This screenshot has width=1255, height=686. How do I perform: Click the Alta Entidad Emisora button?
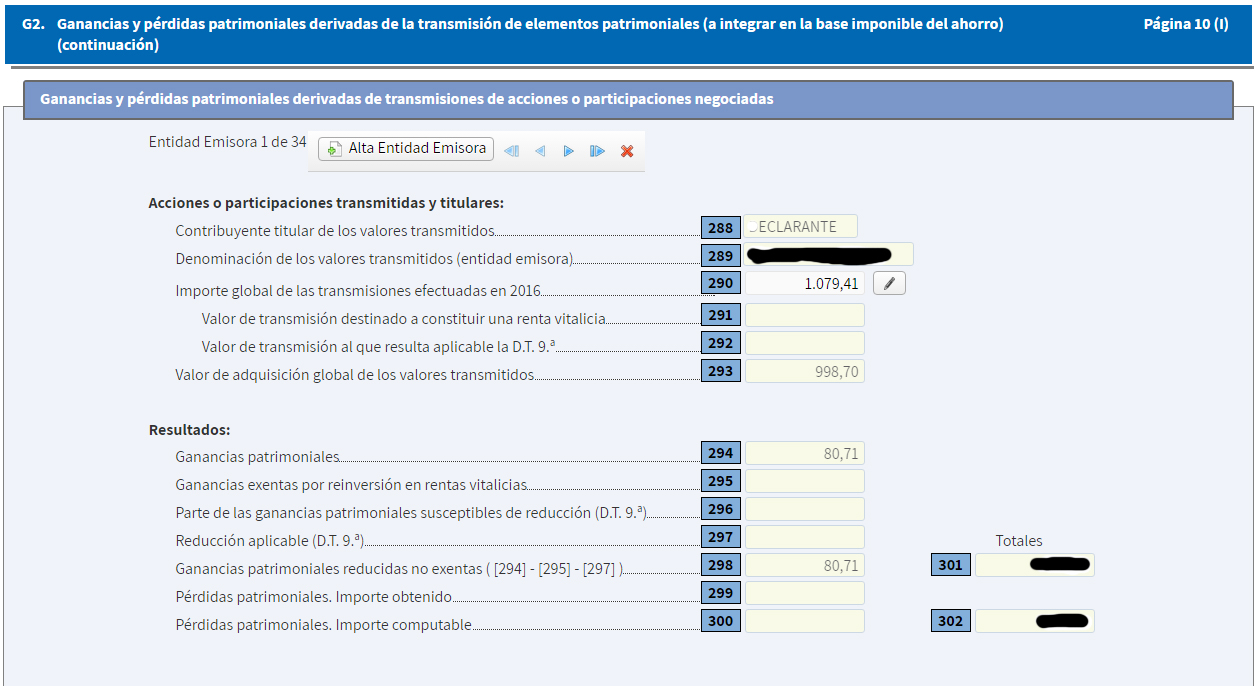406,149
